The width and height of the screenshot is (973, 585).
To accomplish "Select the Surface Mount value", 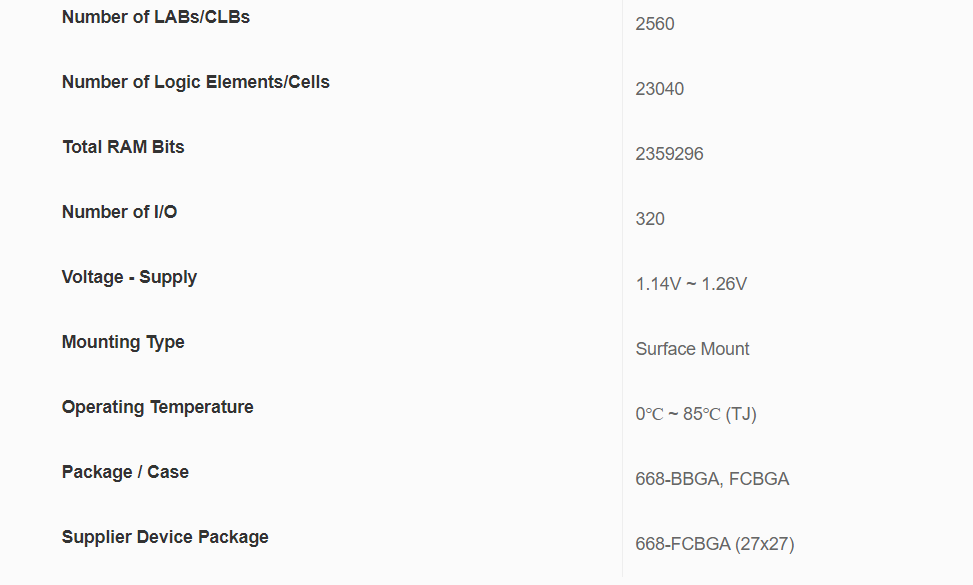I will click(x=692, y=349).
